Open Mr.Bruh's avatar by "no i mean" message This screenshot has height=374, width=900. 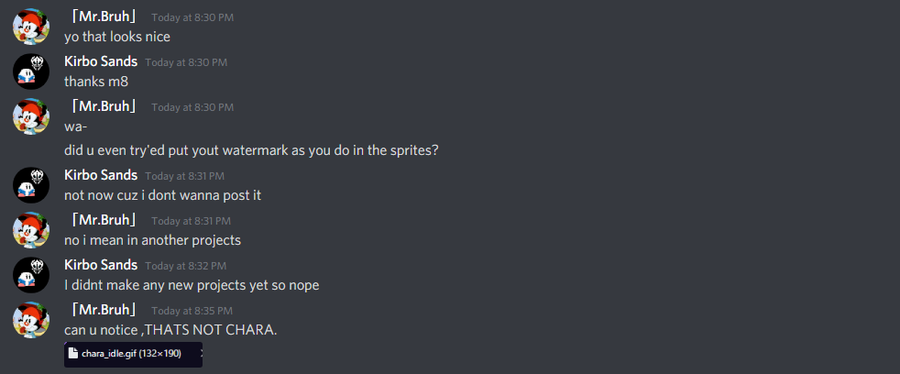tap(31, 230)
